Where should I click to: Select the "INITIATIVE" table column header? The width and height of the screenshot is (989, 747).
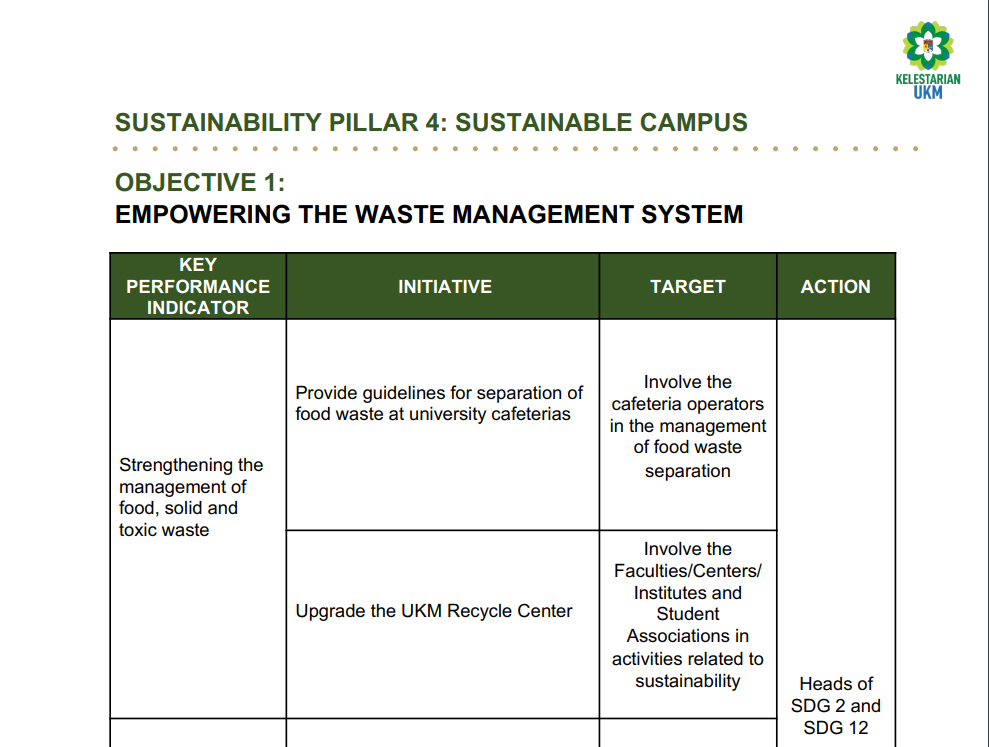click(444, 287)
